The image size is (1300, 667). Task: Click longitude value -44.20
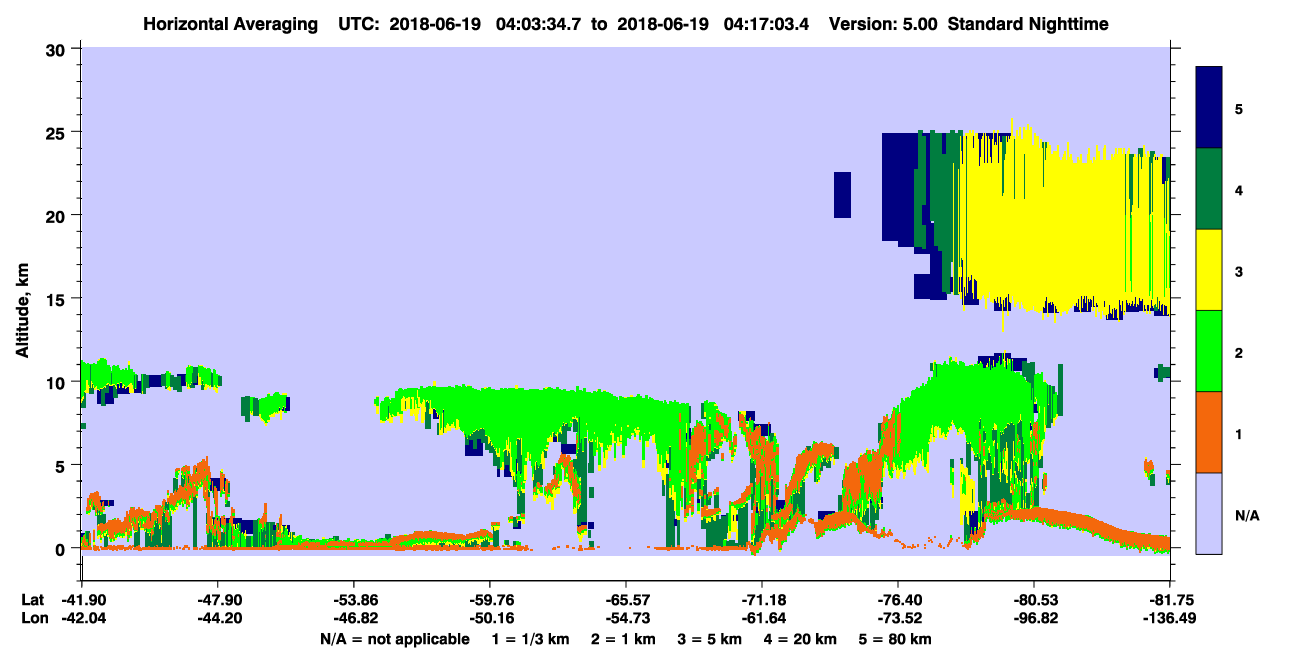pyautogui.click(x=217, y=618)
